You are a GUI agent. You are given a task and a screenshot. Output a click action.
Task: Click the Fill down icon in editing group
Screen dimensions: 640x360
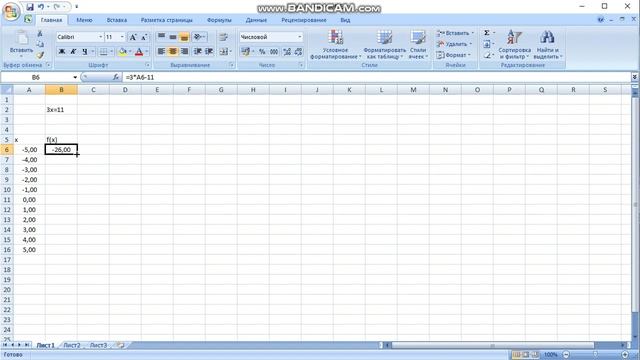pos(487,44)
